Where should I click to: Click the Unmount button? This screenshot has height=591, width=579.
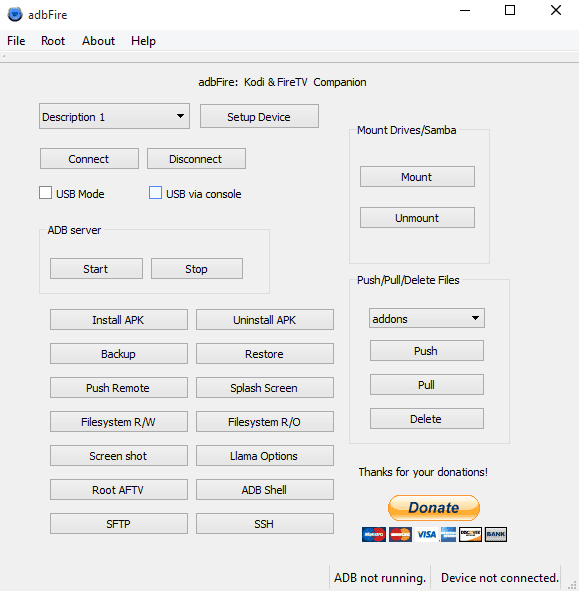pyautogui.click(x=417, y=217)
